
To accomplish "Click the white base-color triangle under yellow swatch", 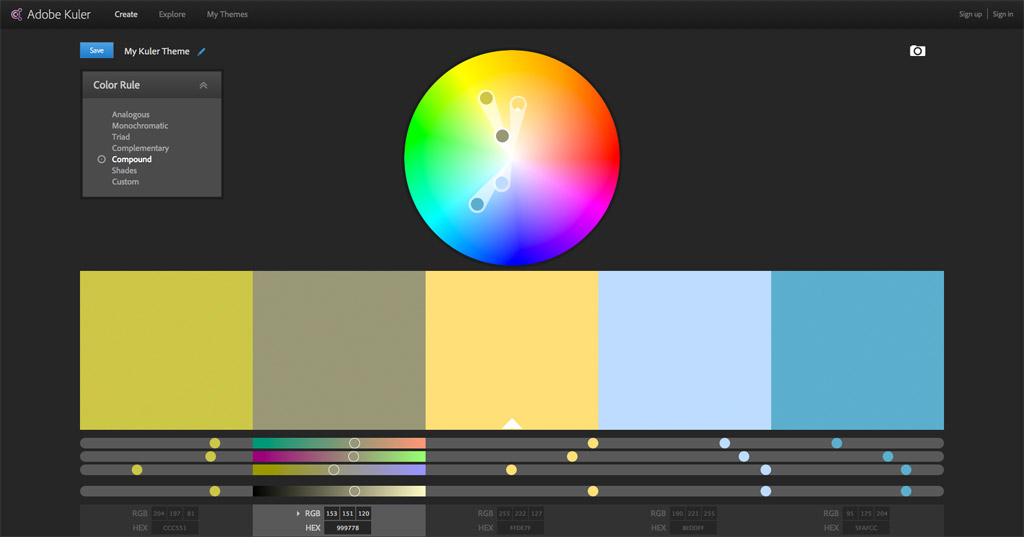I will [x=512, y=424].
